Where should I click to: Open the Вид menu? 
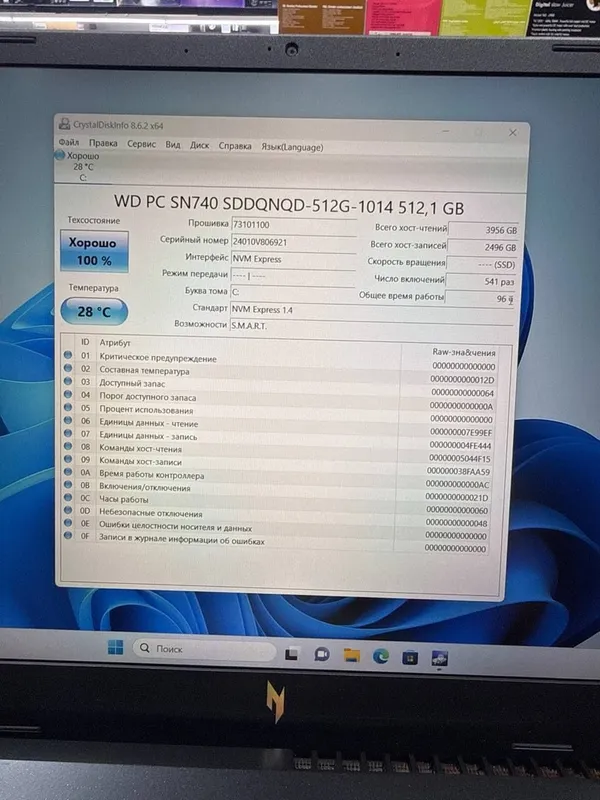click(172, 144)
